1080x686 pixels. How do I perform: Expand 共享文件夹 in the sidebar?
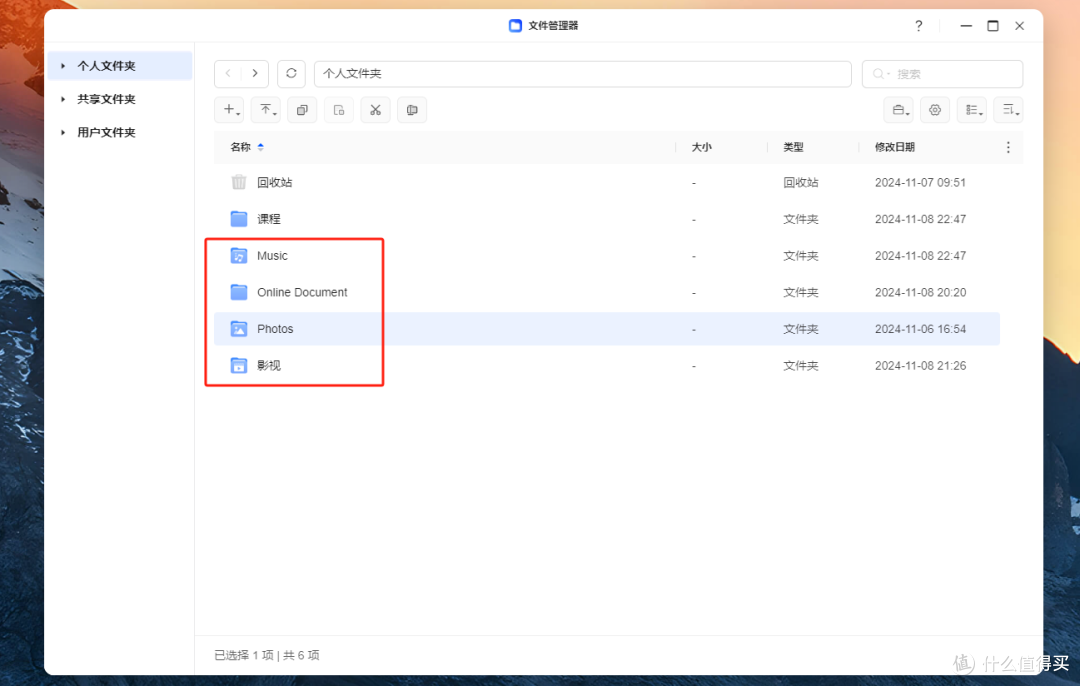click(x=63, y=99)
